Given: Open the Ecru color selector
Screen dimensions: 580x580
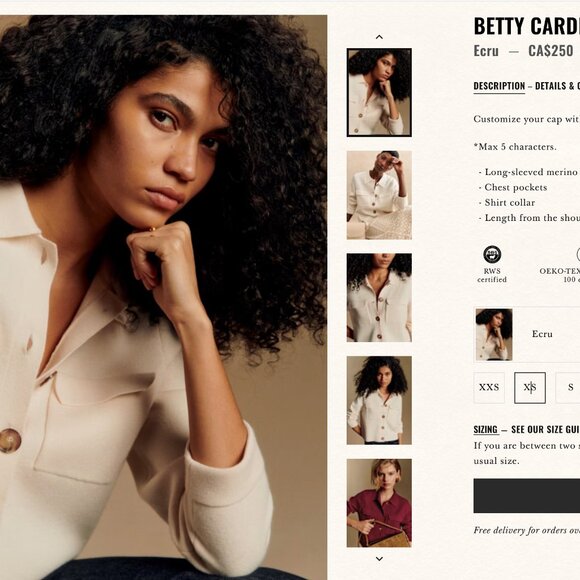Looking at the screenshot, I should point(527,334).
